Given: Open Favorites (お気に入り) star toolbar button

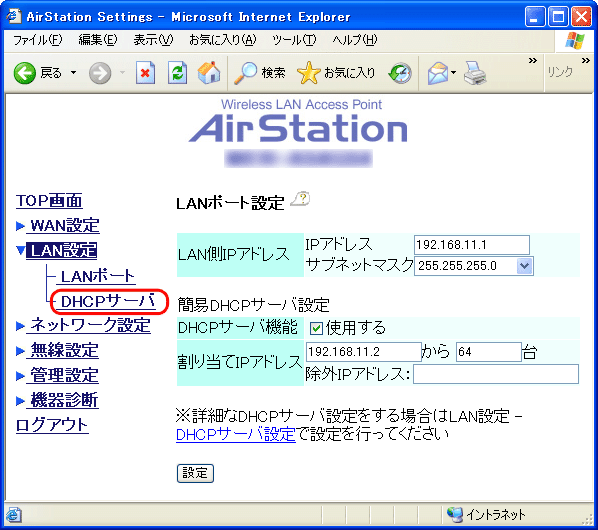Looking at the screenshot, I should coord(336,72).
